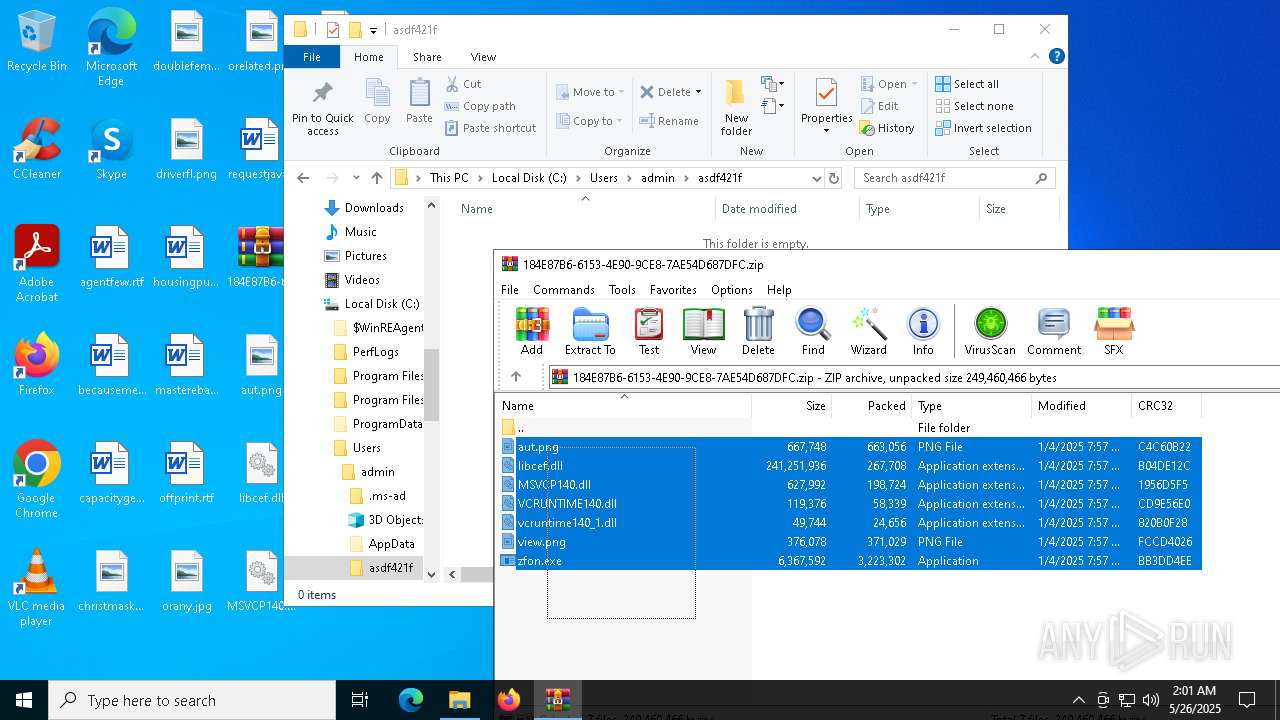The width and height of the screenshot is (1280, 720).
Task: Click Select none in Explorer ribbon
Action: (974, 106)
